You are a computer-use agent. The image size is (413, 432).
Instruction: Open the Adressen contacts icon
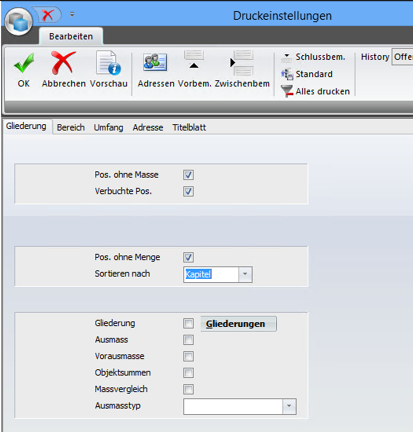[155, 62]
